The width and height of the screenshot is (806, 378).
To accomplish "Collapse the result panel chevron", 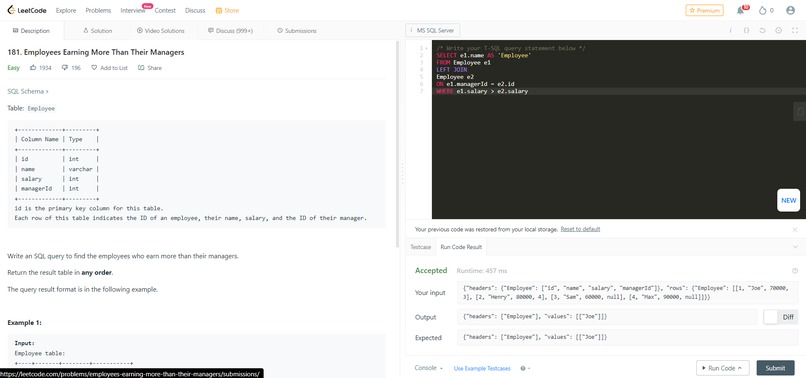I will 795,247.
